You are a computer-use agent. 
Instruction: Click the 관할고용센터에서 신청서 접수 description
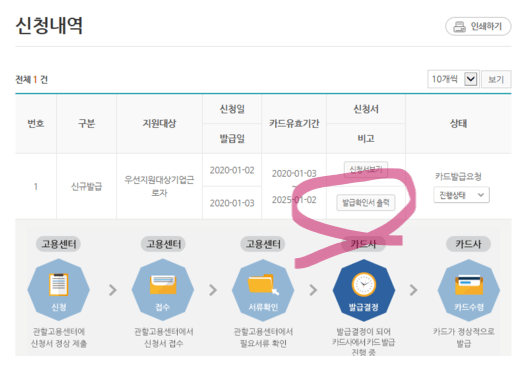(164, 338)
